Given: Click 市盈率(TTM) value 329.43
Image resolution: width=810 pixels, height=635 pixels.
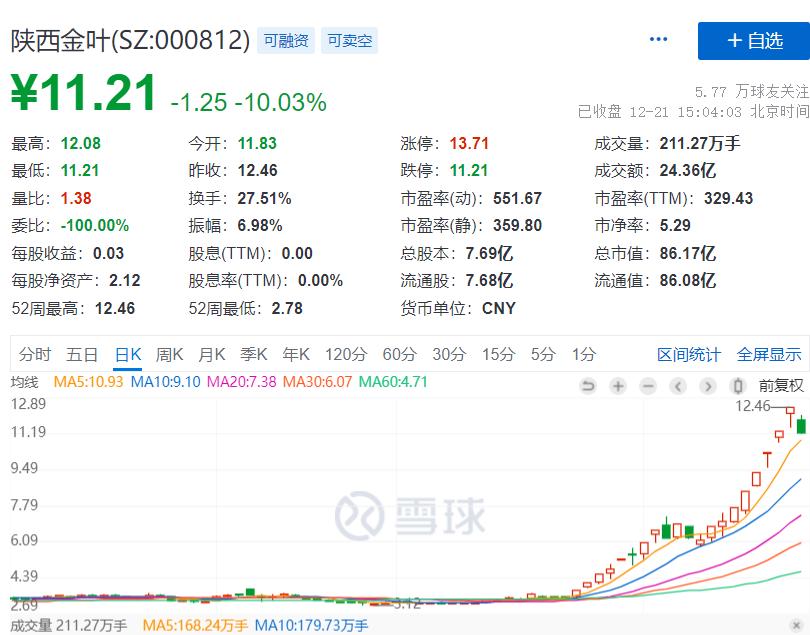Looking at the screenshot, I should 728,198.
